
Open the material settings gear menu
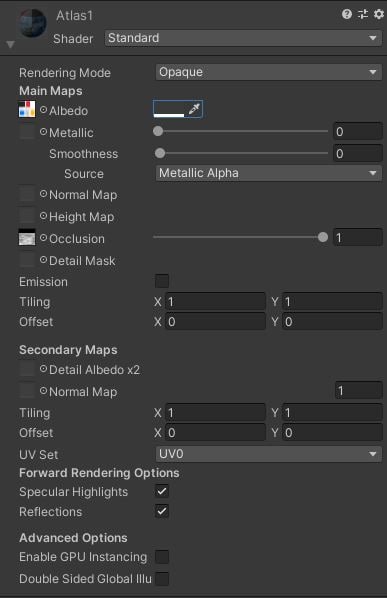(379, 14)
